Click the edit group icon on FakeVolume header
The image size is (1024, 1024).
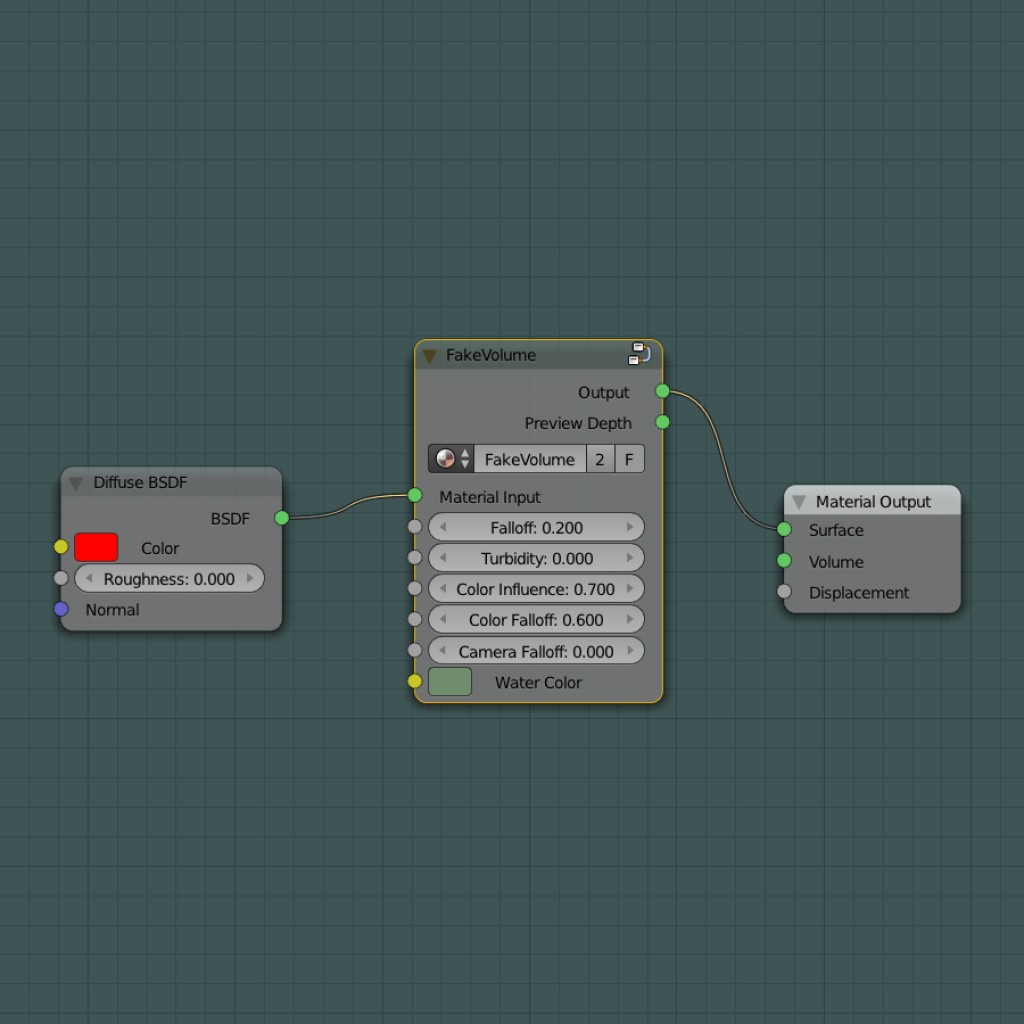pos(639,353)
